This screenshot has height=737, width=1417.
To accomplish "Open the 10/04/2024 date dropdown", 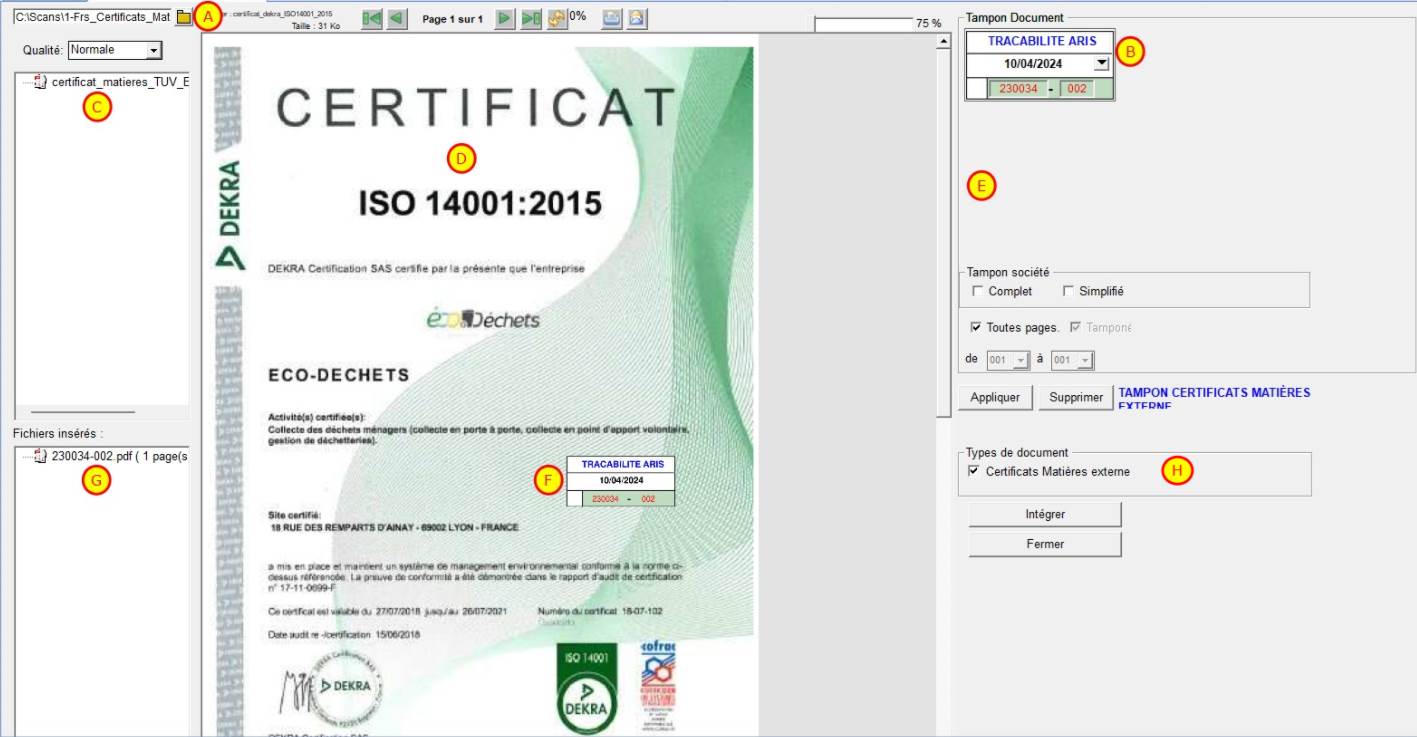I will (1101, 63).
